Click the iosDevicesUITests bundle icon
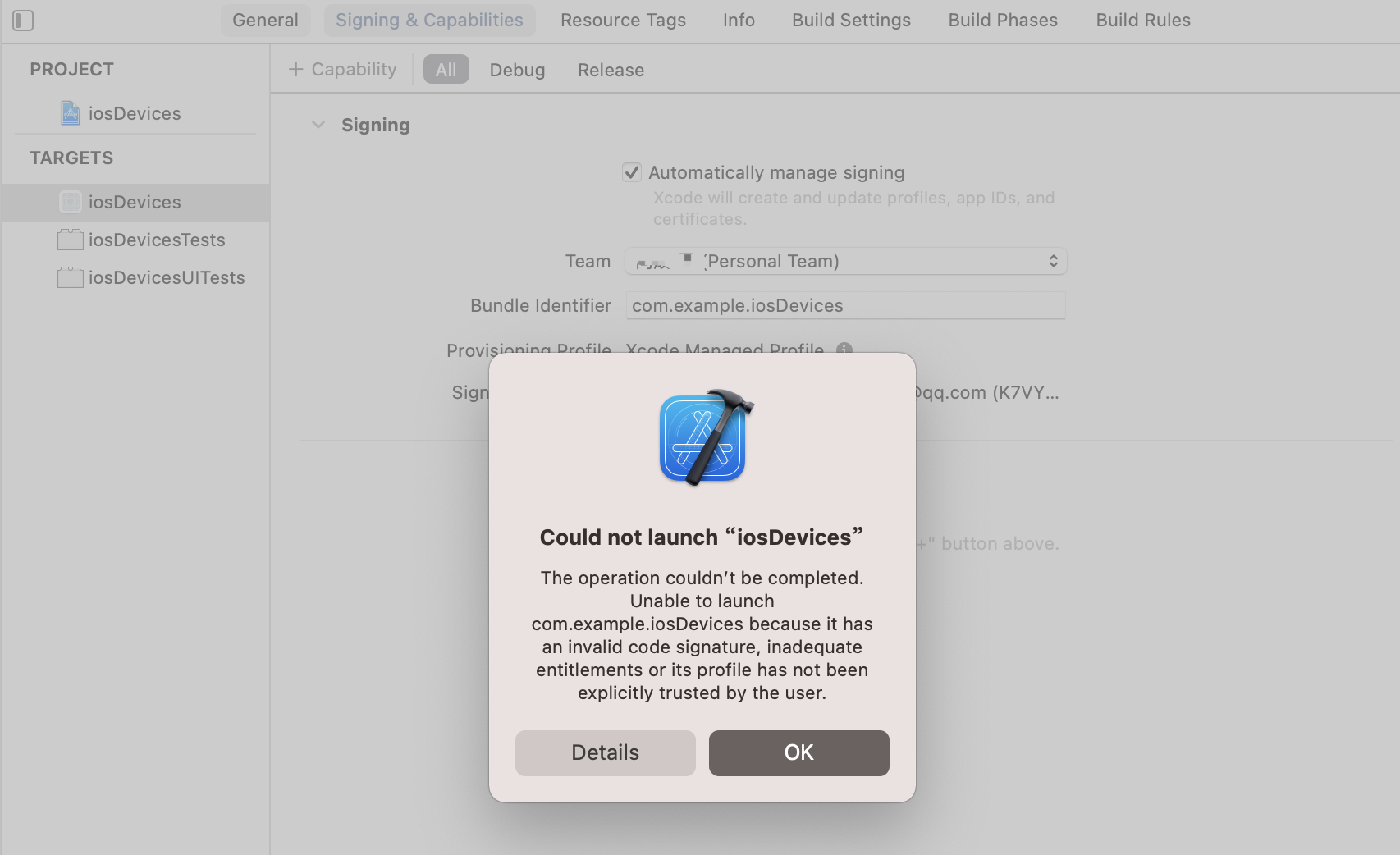Image resolution: width=1400 pixels, height=855 pixels. (x=71, y=277)
